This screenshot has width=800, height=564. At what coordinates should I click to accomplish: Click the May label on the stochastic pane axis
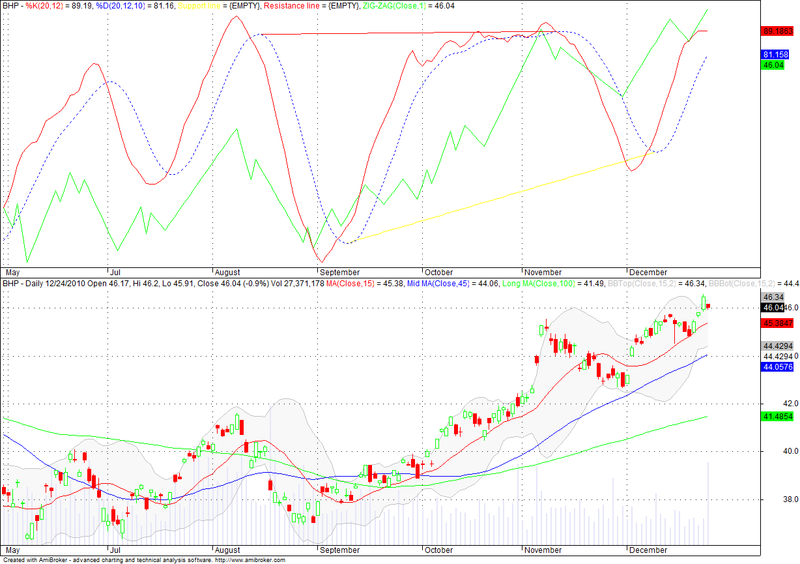(12, 273)
